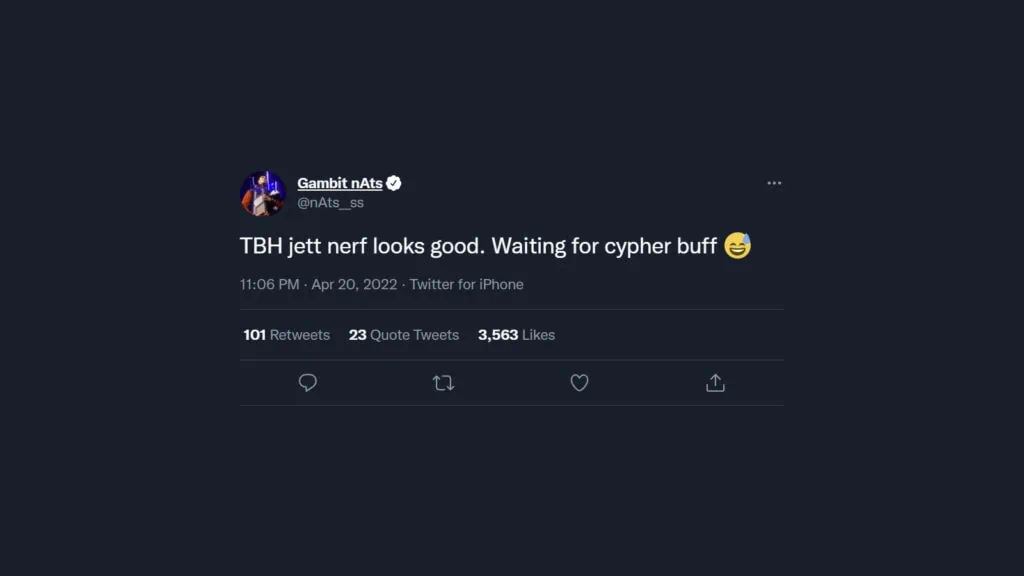
Task: Click the 11:06 PM timestamp
Action: pos(269,285)
